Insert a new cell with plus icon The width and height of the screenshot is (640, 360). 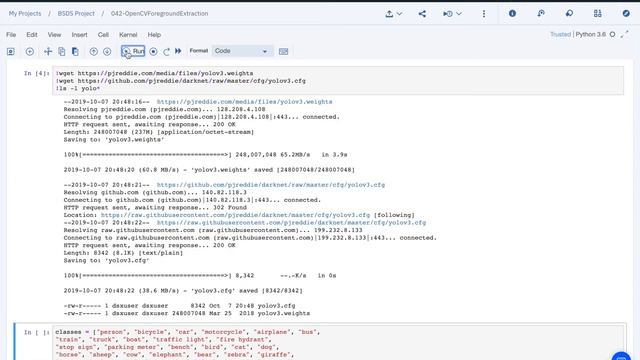pyautogui.click(x=29, y=51)
